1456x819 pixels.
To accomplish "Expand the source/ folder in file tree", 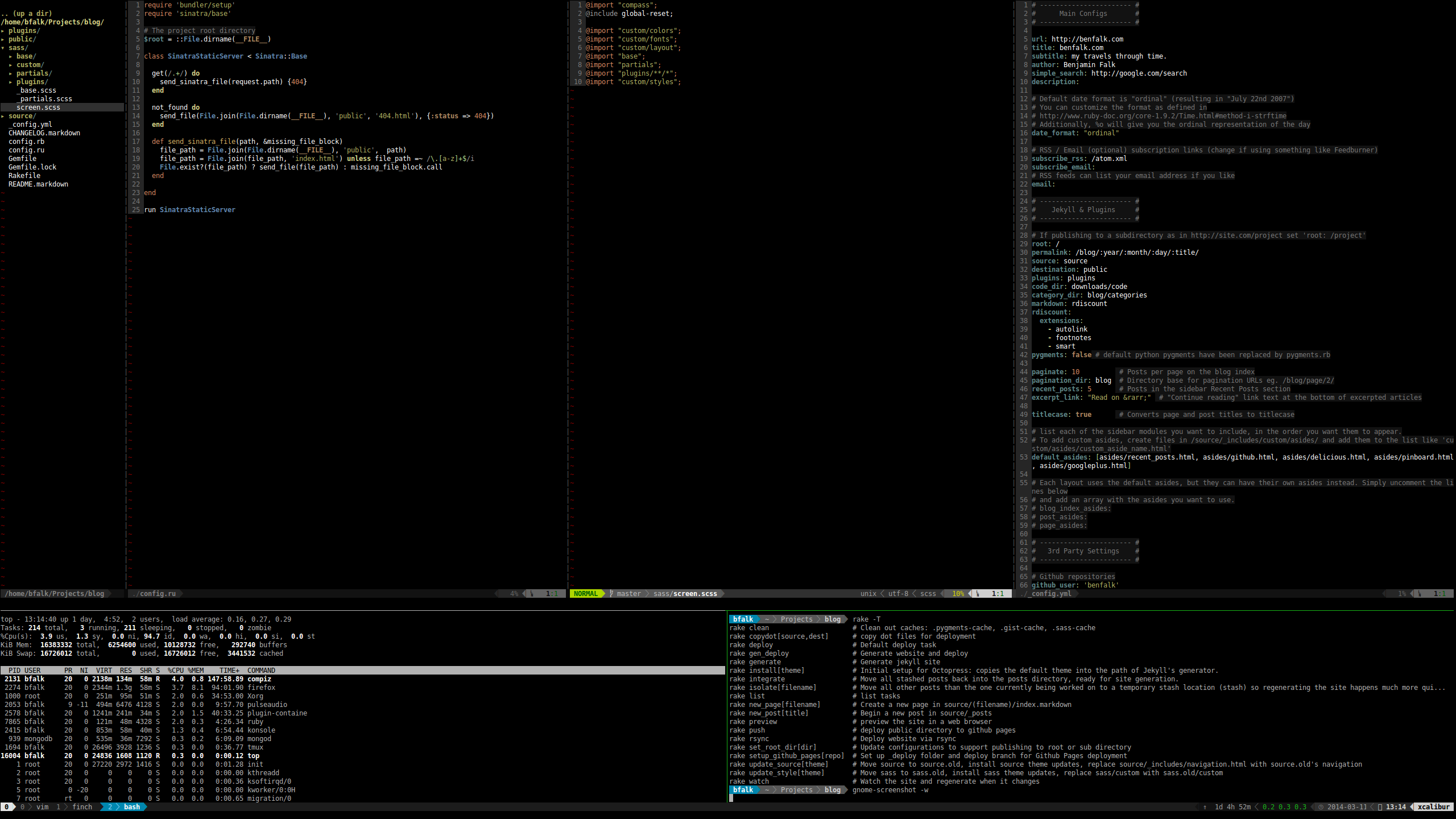I will (x=19, y=116).
